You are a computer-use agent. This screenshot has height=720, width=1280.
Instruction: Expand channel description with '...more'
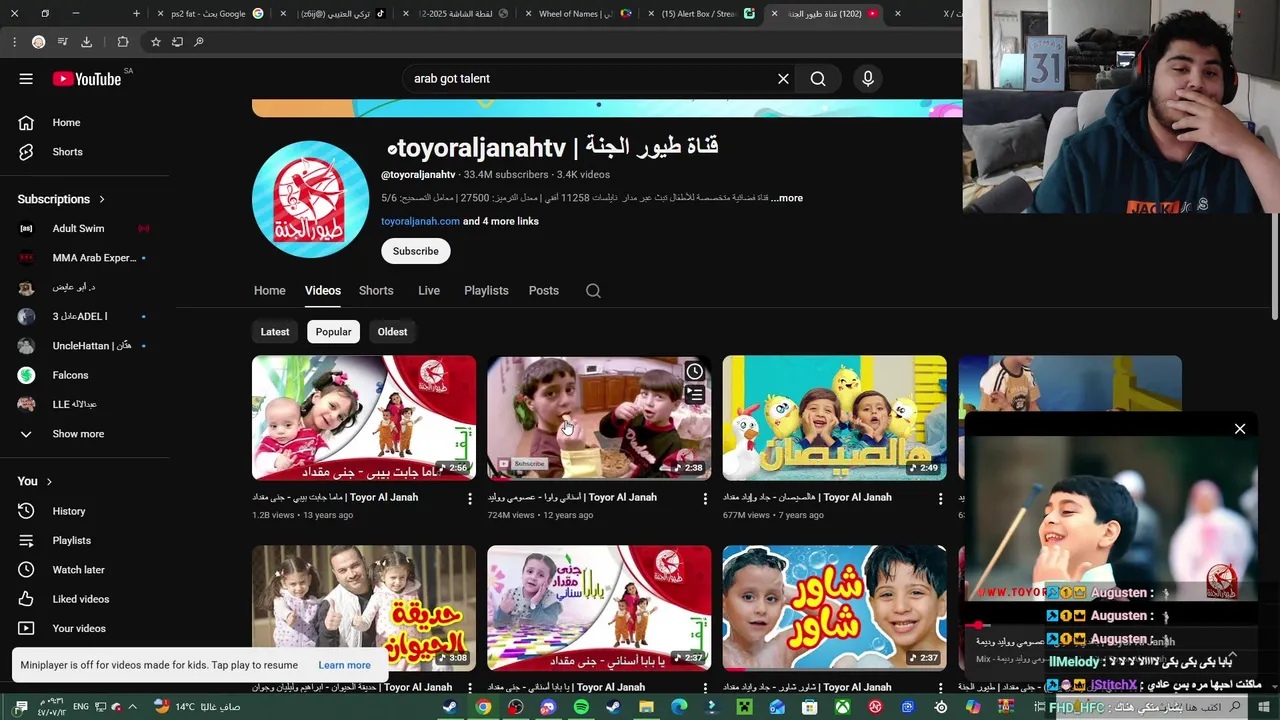[788, 198]
